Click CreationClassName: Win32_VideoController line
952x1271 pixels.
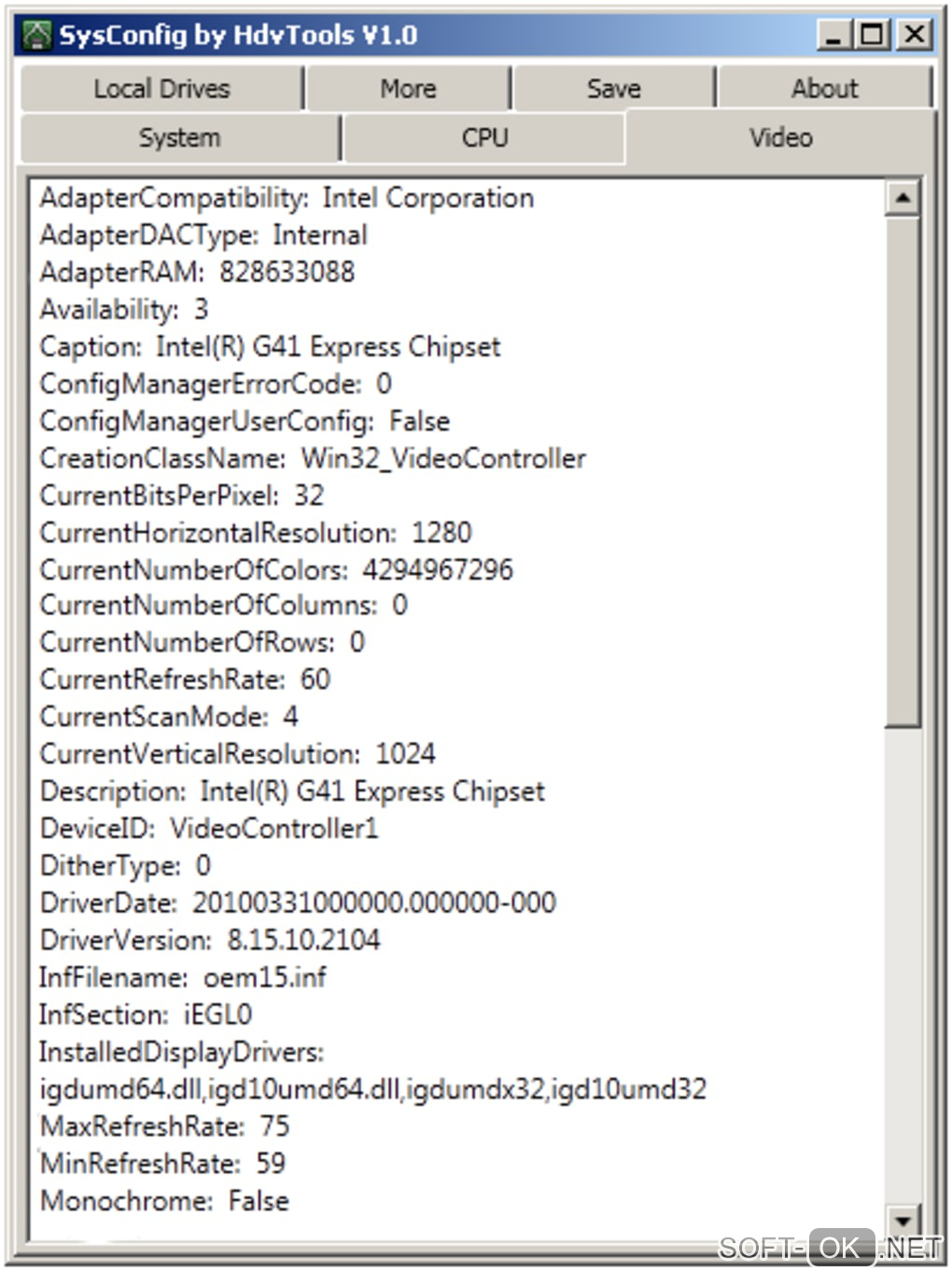313,459
